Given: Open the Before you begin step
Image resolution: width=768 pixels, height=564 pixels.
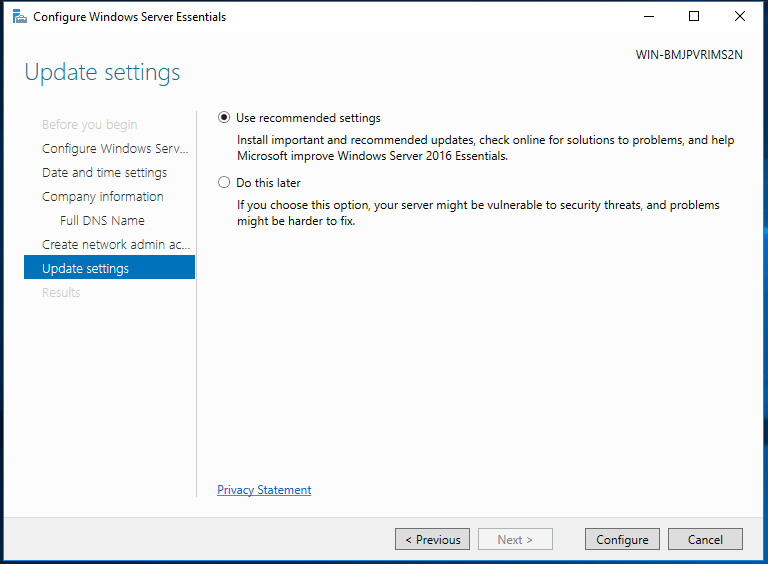Looking at the screenshot, I should 90,124.
